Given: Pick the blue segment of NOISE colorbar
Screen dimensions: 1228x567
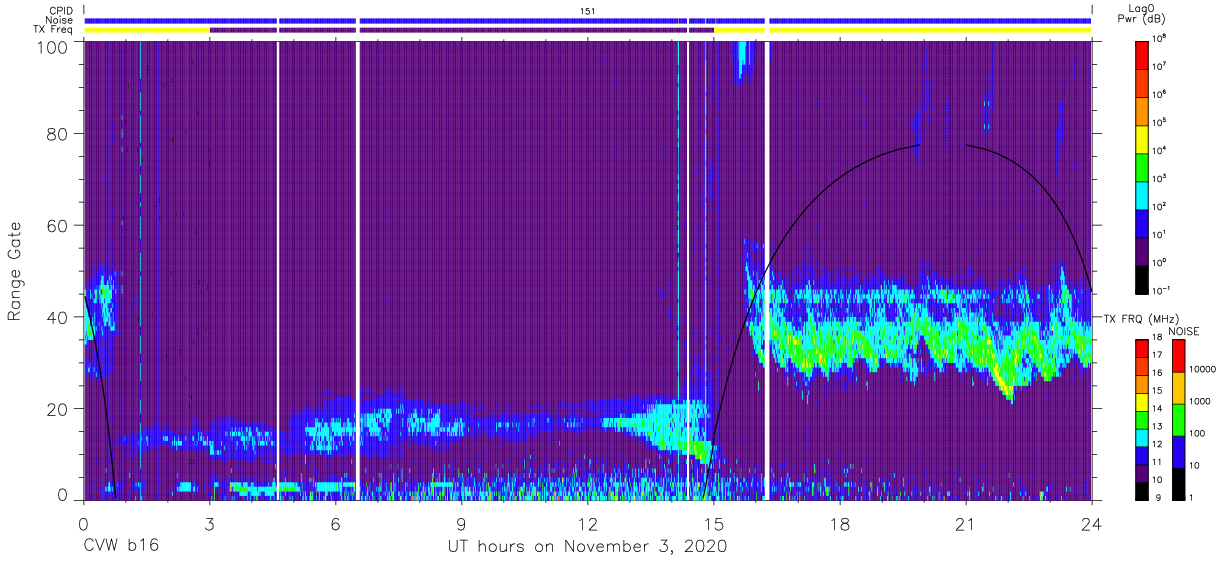Looking at the screenshot, I should tap(1178, 452).
